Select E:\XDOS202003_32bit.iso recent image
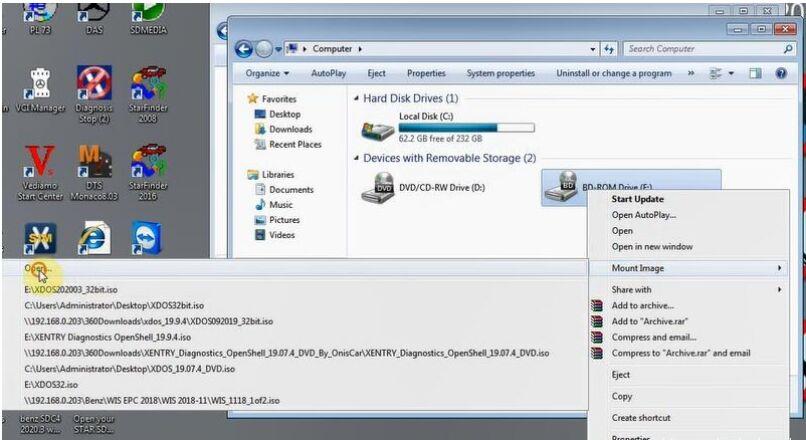 pyautogui.click(x=71, y=290)
